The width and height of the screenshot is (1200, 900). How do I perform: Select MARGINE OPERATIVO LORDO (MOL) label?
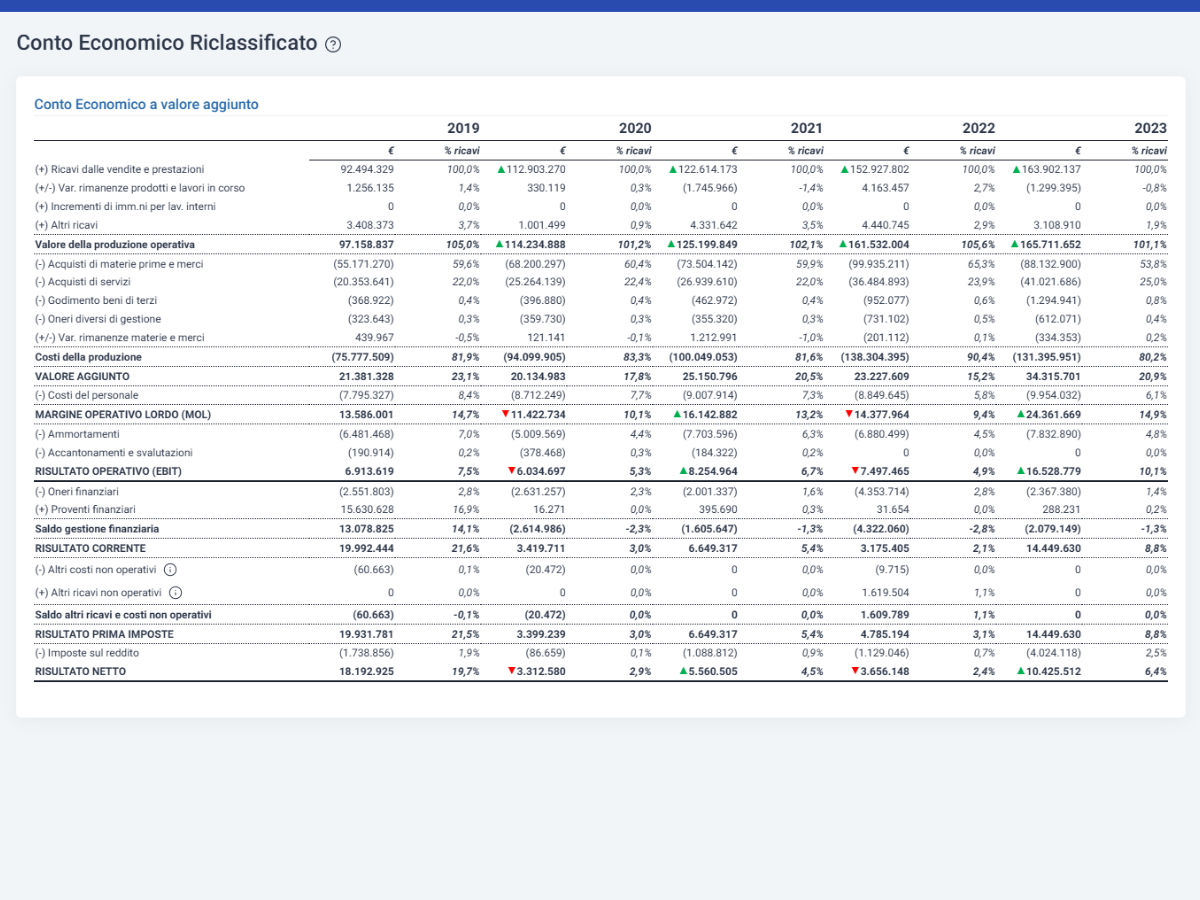coord(123,414)
